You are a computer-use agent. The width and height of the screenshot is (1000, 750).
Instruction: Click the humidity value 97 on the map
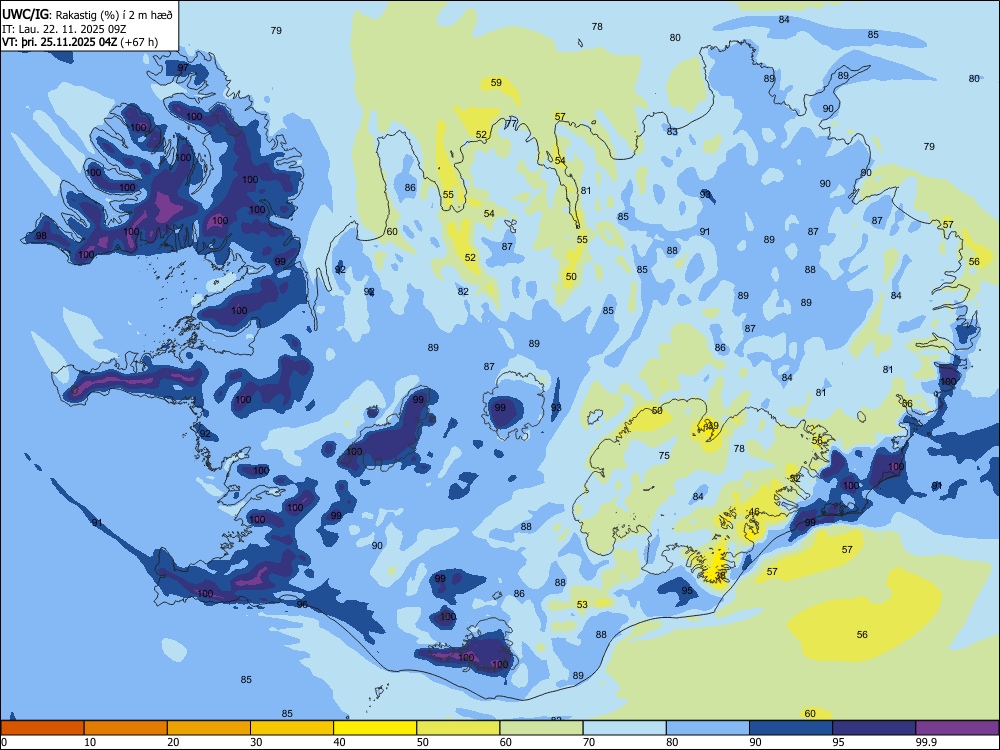(x=183, y=68)
